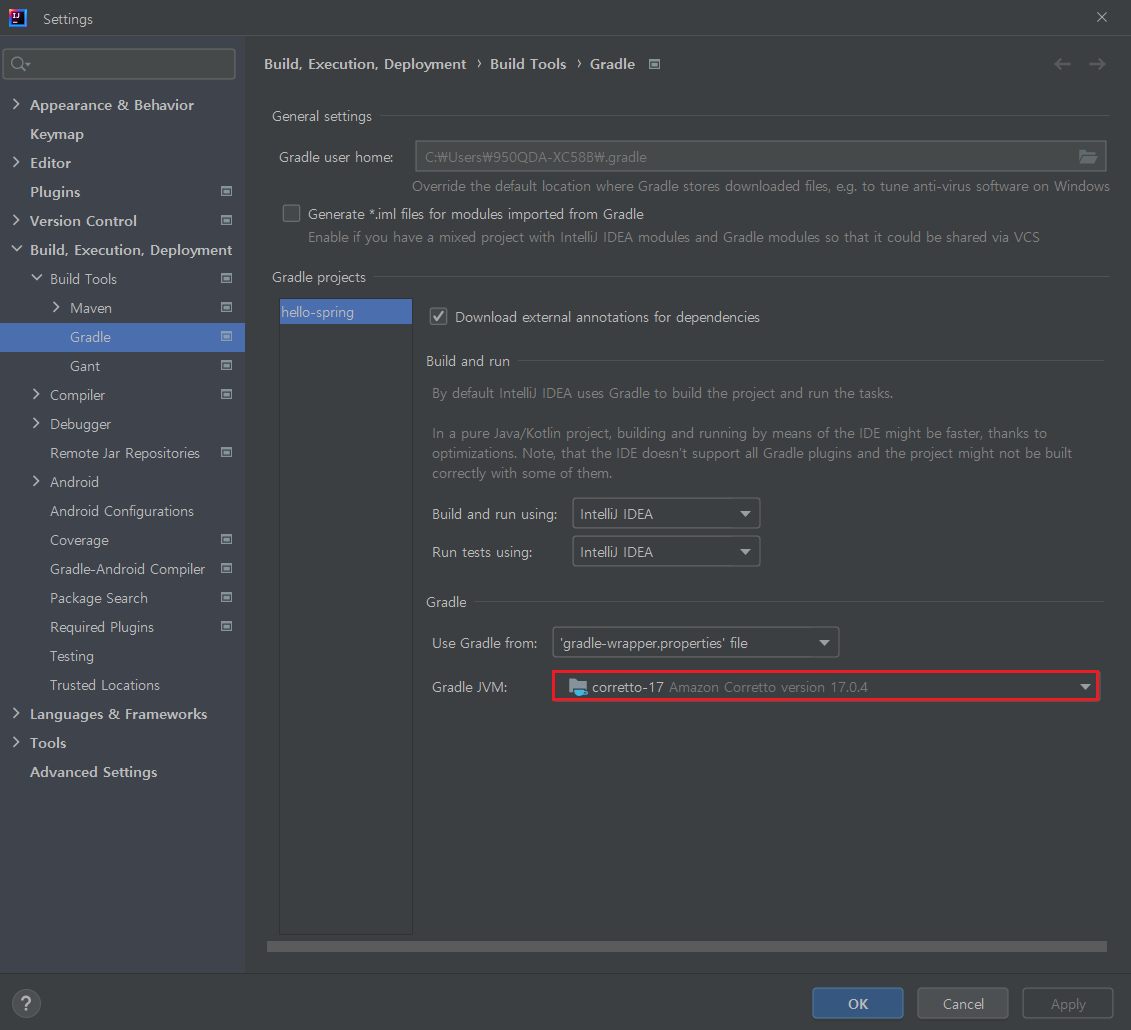The height and width of the screenshot is (1030, 1131).
Task: Select Keymap in settings tree
Action: point(57,134)
